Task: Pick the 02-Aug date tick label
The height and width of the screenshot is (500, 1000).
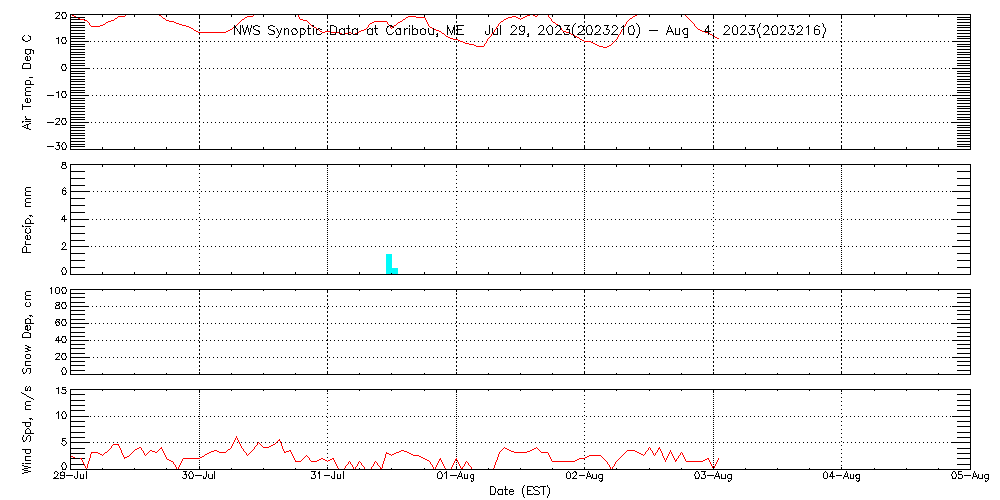Action: tap(584, 477)
